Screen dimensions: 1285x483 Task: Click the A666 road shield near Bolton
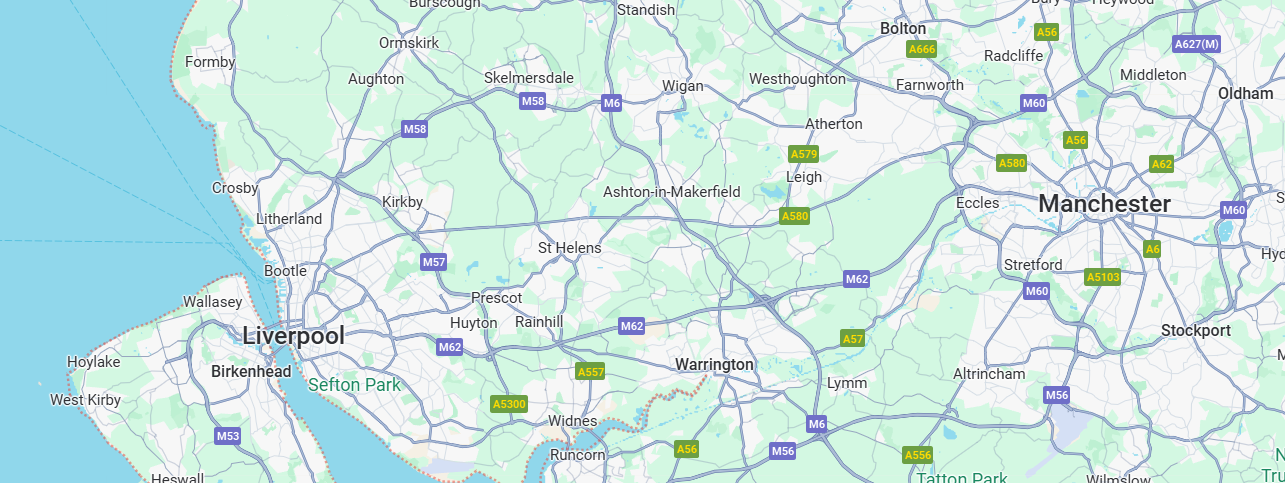922,49
